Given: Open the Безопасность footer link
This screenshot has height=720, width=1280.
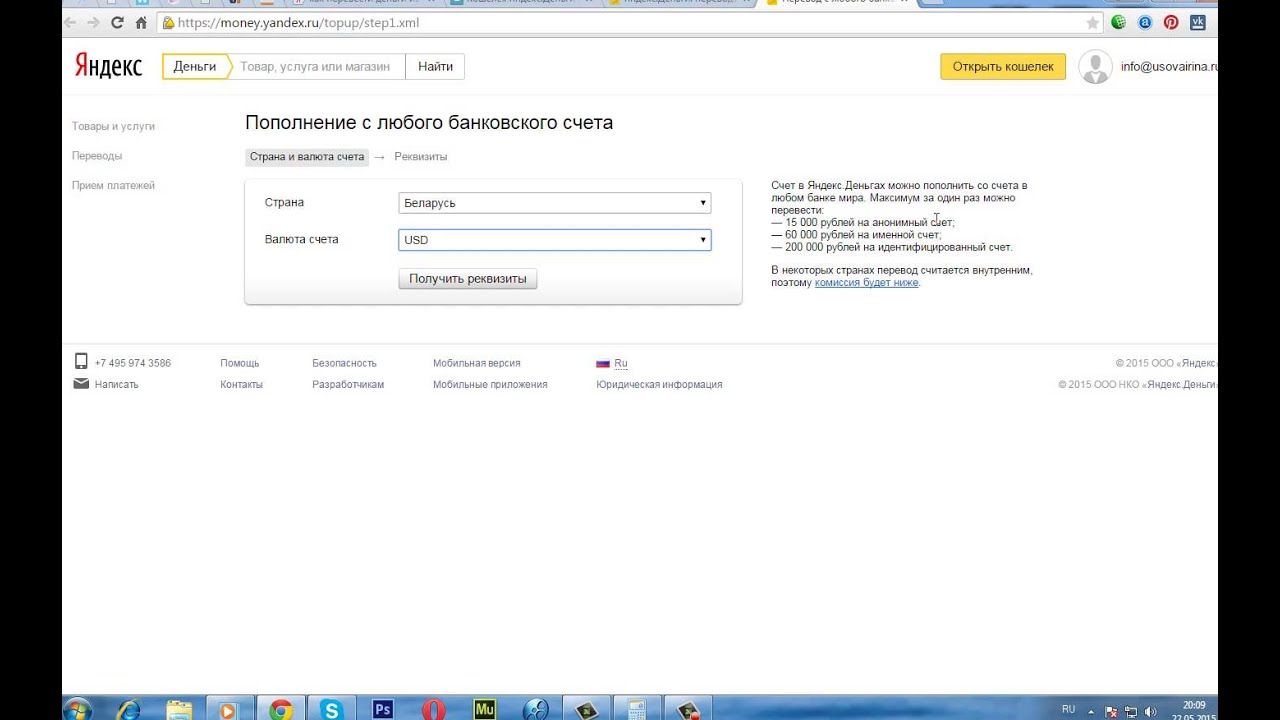Looking at the screenshot, I should (344, 363).
